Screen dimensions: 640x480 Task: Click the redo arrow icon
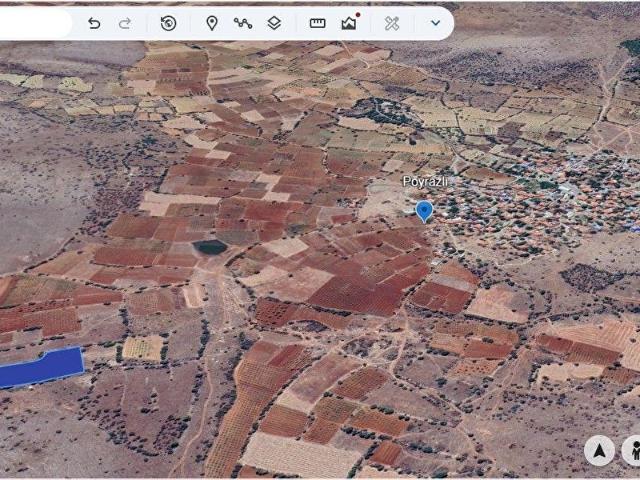click(x=125, y=23)
